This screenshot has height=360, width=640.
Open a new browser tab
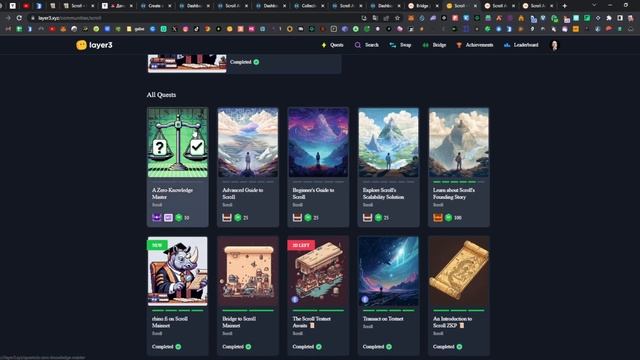pos(564,6)
